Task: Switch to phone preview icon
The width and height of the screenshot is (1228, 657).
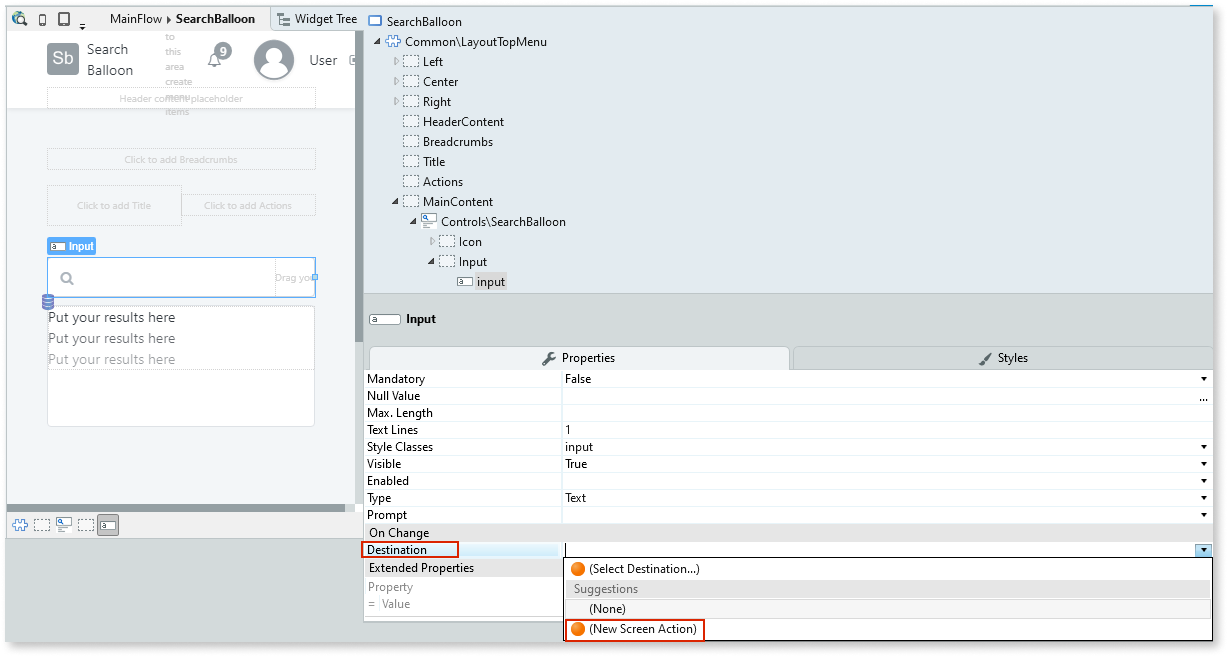Action: click(x=42, y=19)
